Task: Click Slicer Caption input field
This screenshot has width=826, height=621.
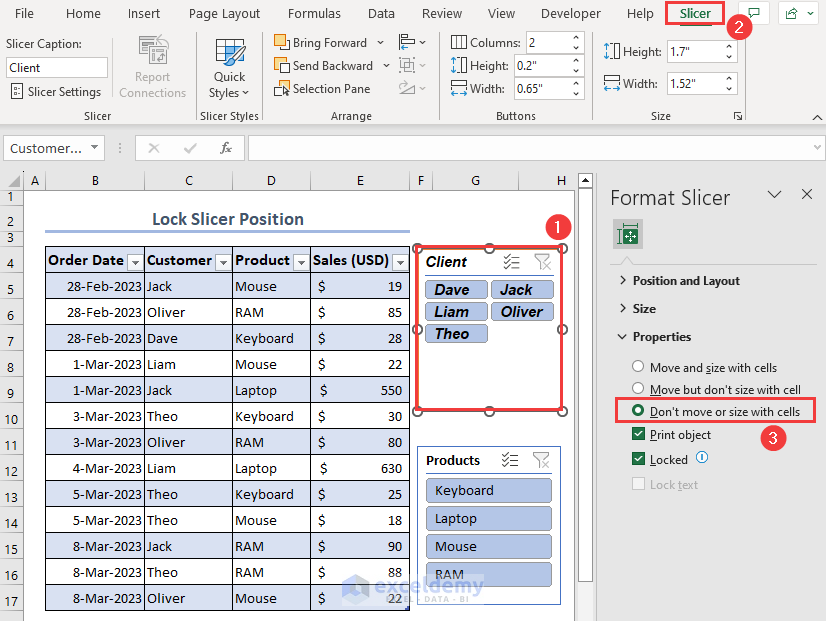Action: pos(57,68)
